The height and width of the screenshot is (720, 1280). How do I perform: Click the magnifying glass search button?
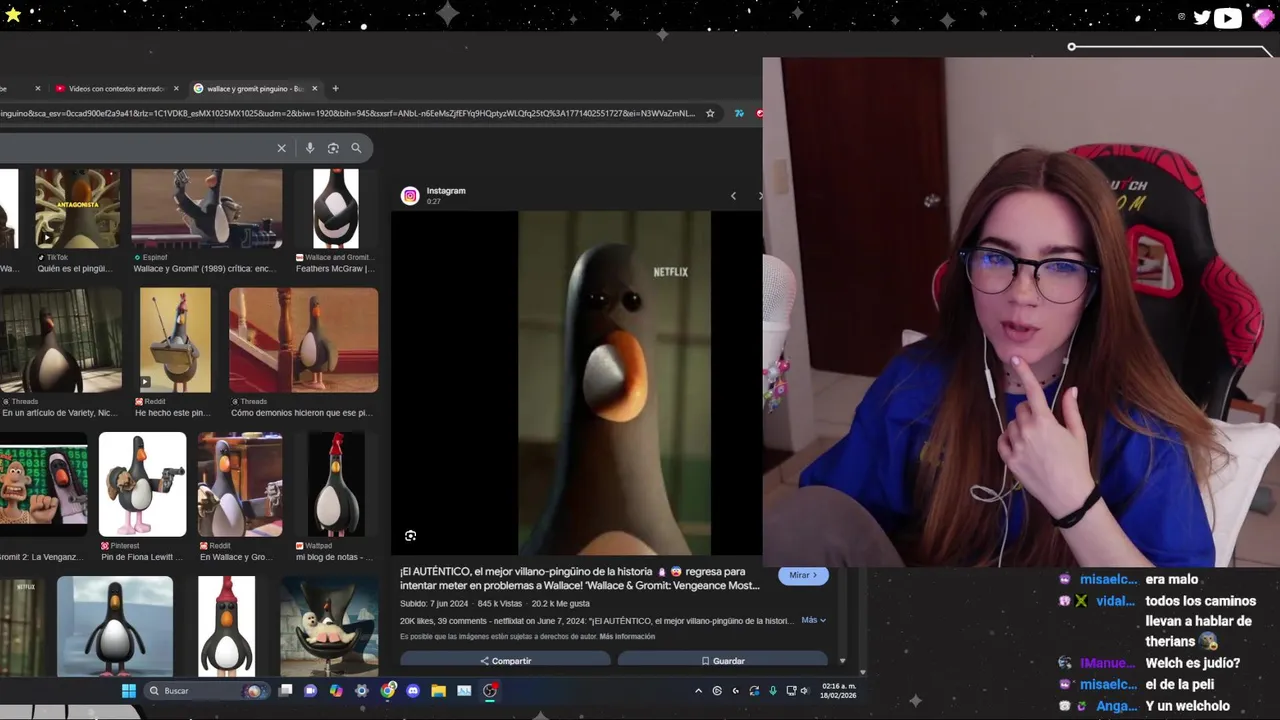tap(356, 148)
